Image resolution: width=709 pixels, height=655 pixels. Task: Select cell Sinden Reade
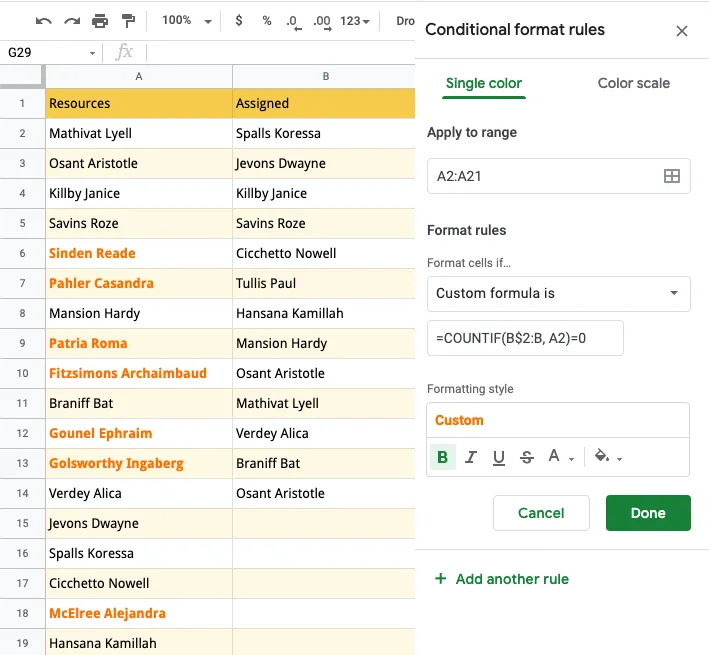[x=139, y=253]
